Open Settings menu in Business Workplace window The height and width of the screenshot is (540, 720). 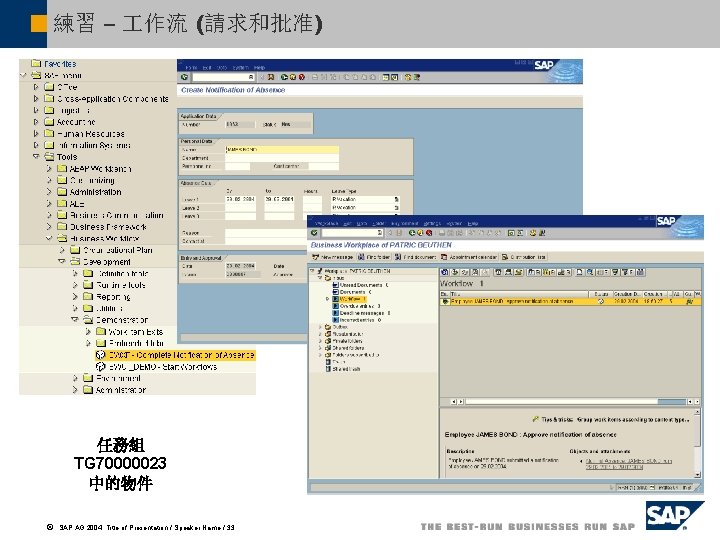pos(432,223)
